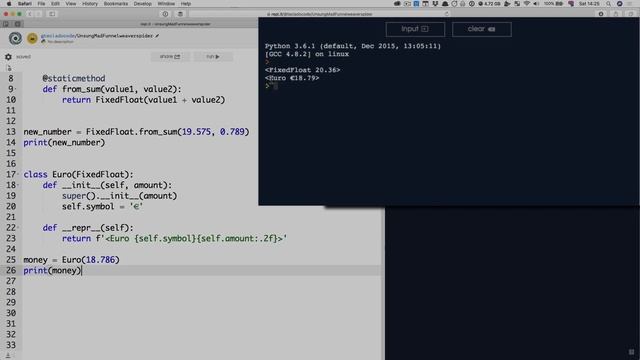
Task: Show Safari tab overview icon
Action: click(631, 14)
